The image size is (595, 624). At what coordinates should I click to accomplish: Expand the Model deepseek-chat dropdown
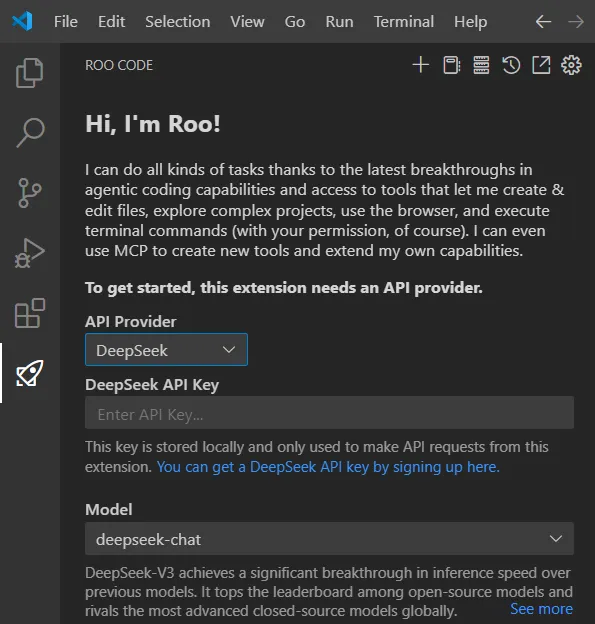(329, 539)
